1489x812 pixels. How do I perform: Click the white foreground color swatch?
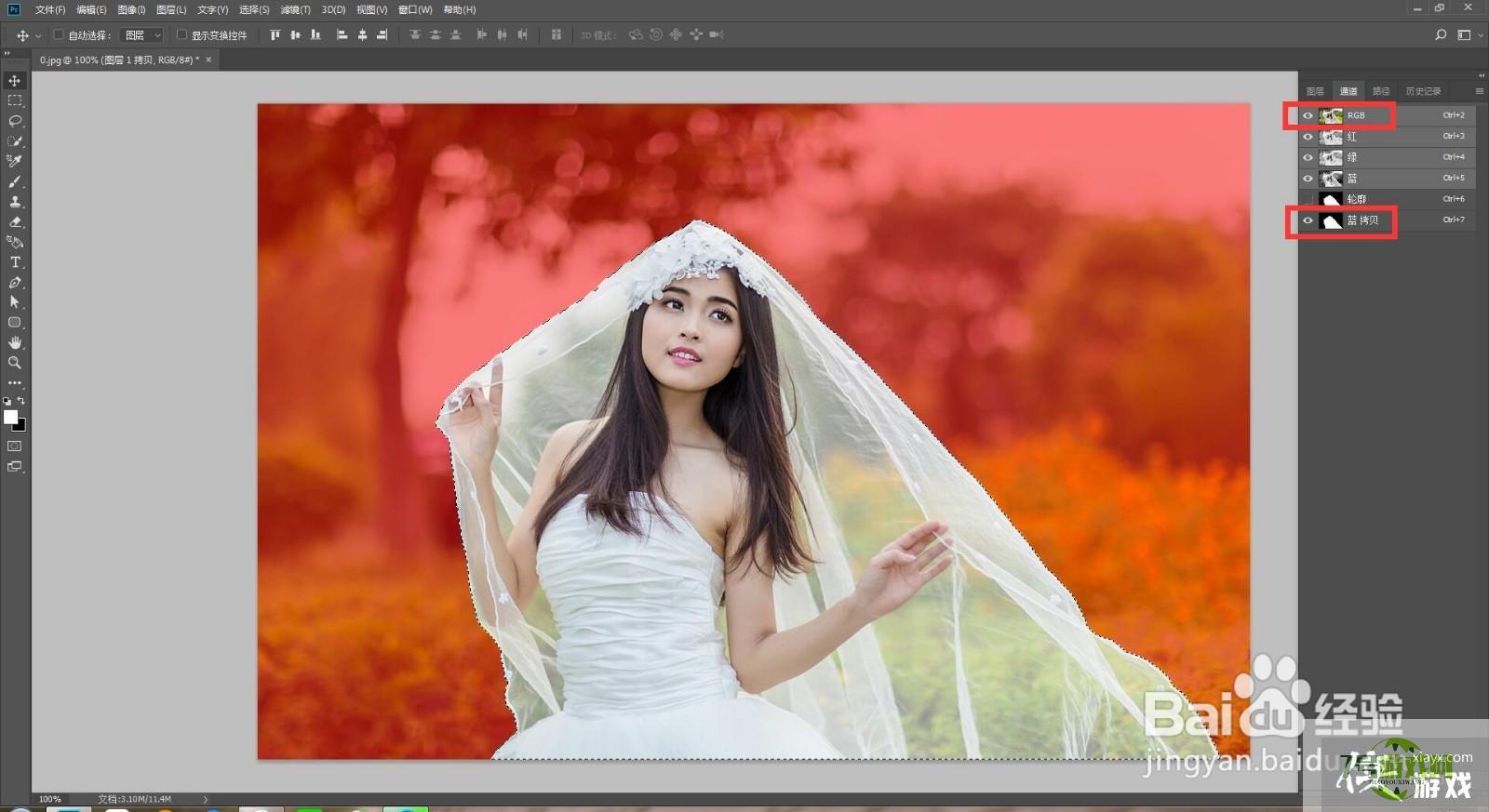click(10, 417)
